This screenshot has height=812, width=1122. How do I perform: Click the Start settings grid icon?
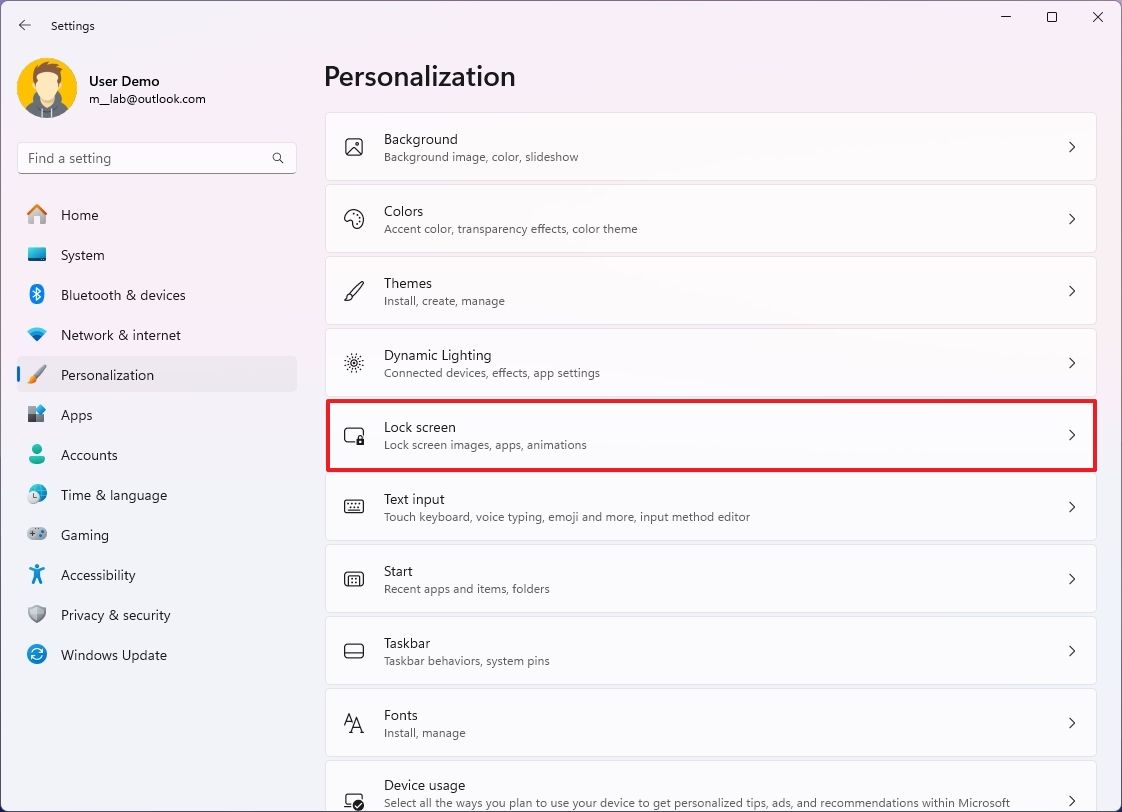354,578
